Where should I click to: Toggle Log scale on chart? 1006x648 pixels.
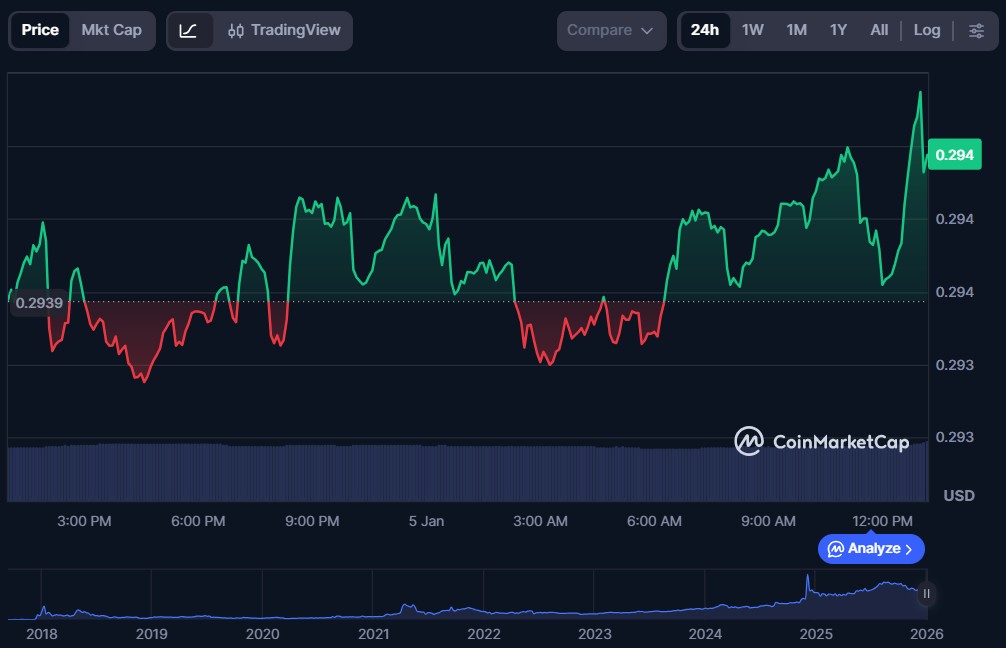[x=927, y=30]
